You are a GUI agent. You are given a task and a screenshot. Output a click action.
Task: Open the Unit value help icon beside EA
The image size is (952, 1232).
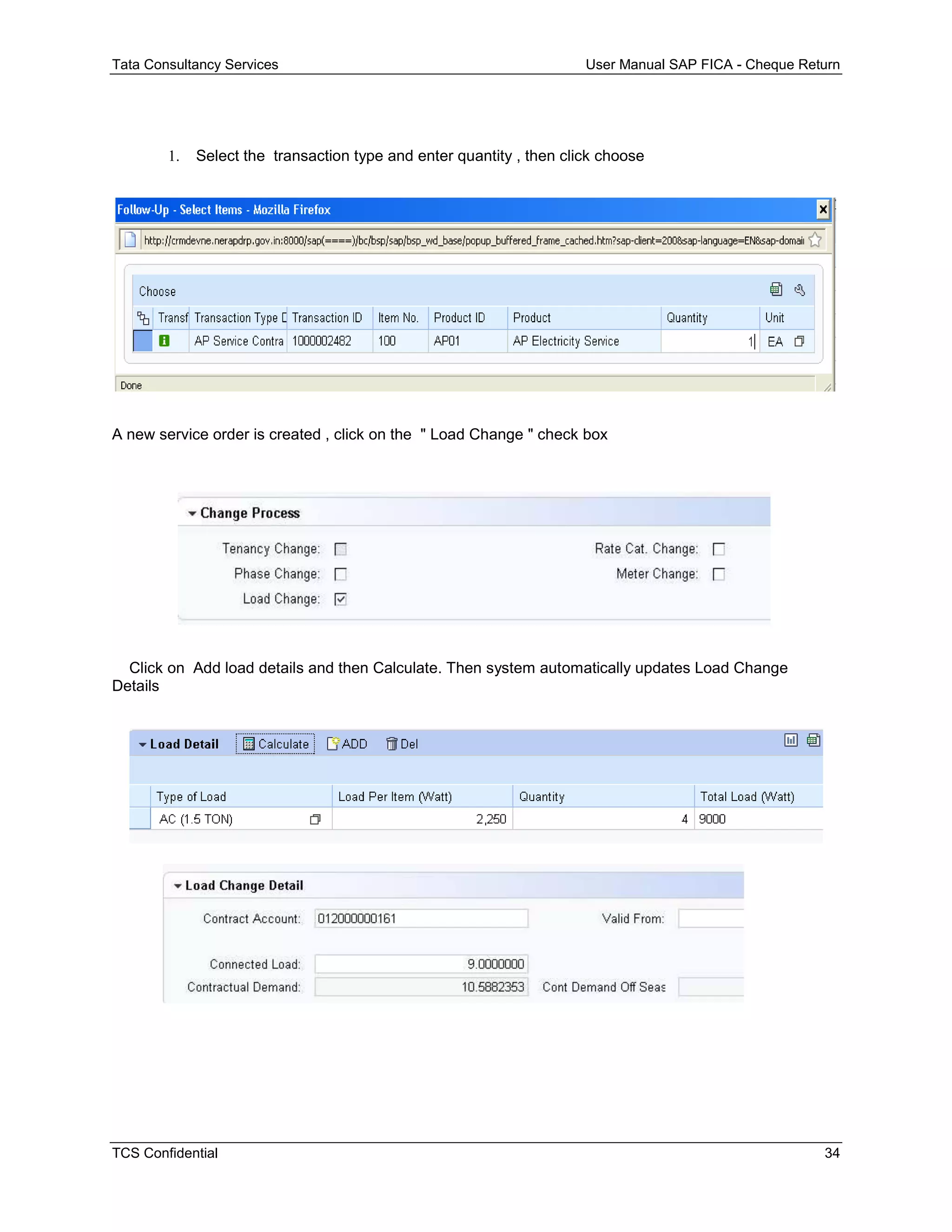pos(799,341)
